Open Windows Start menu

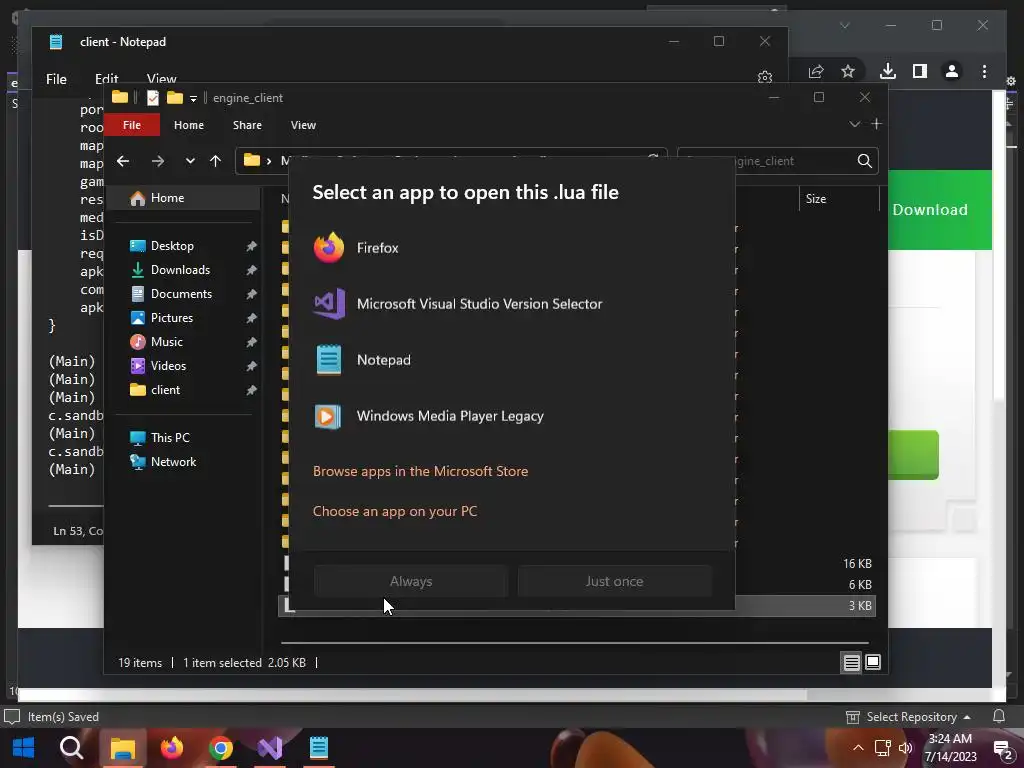click(x=23, y=748)
